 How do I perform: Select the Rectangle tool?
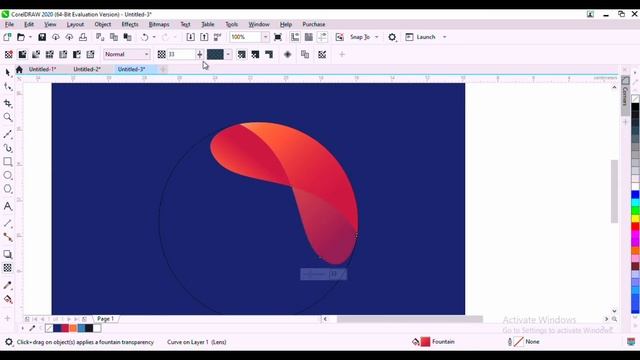click(8, 162)
